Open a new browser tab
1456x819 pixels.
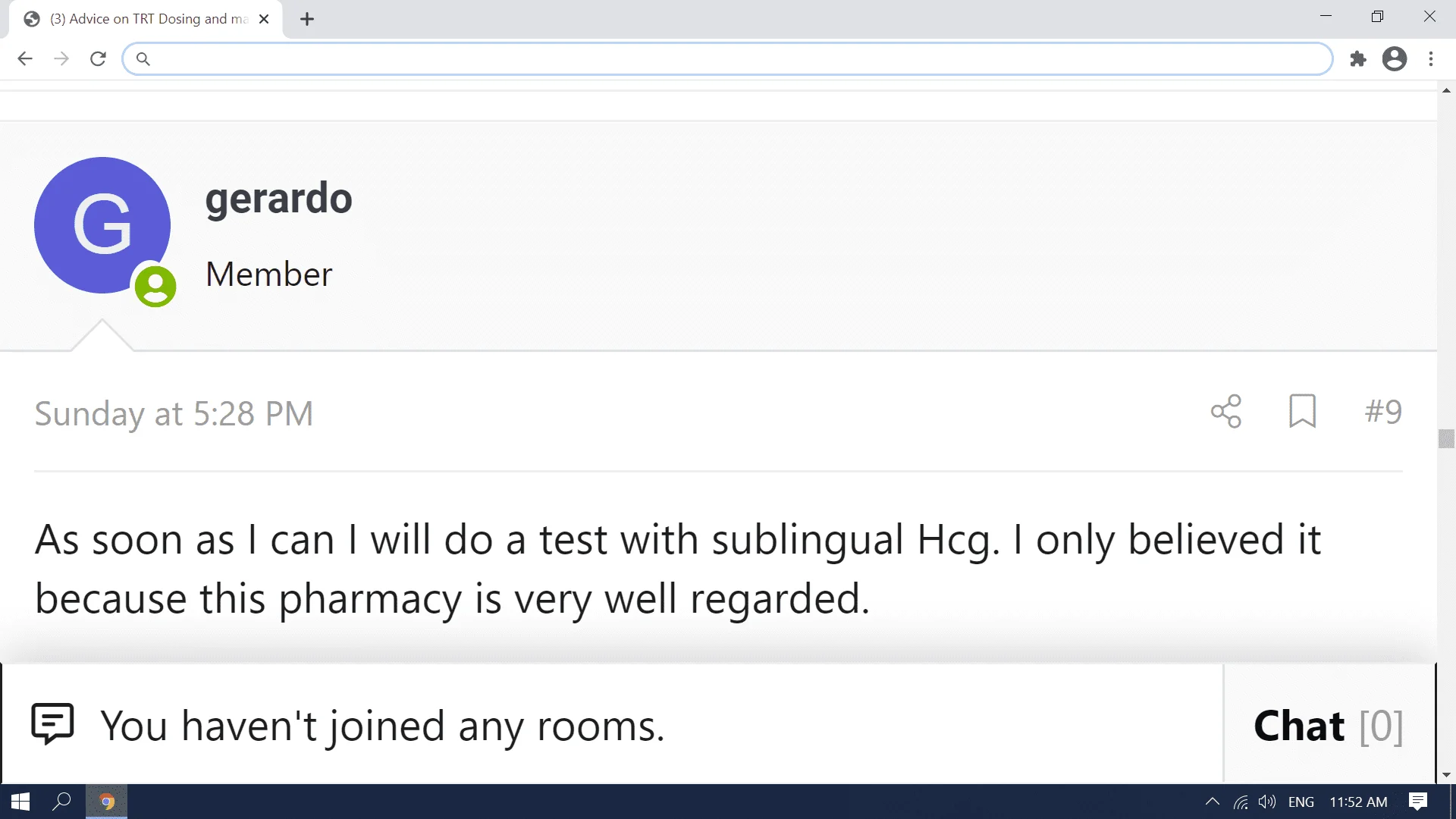point(307,19)
